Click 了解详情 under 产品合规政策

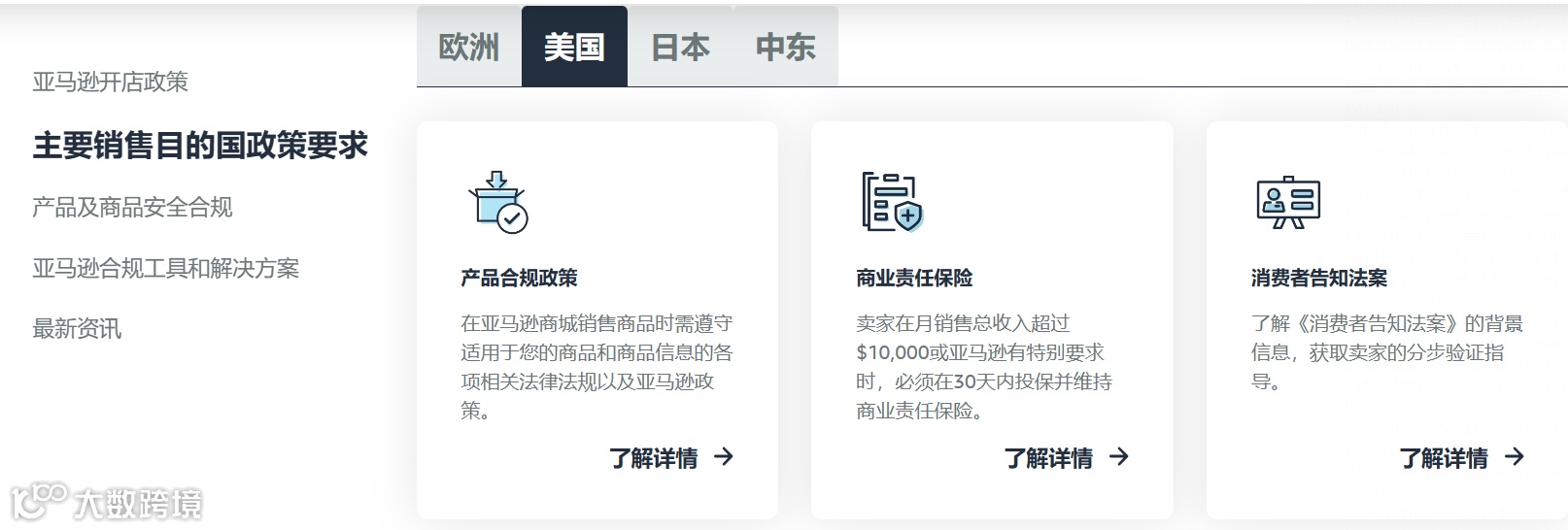[x=654, y=458]
